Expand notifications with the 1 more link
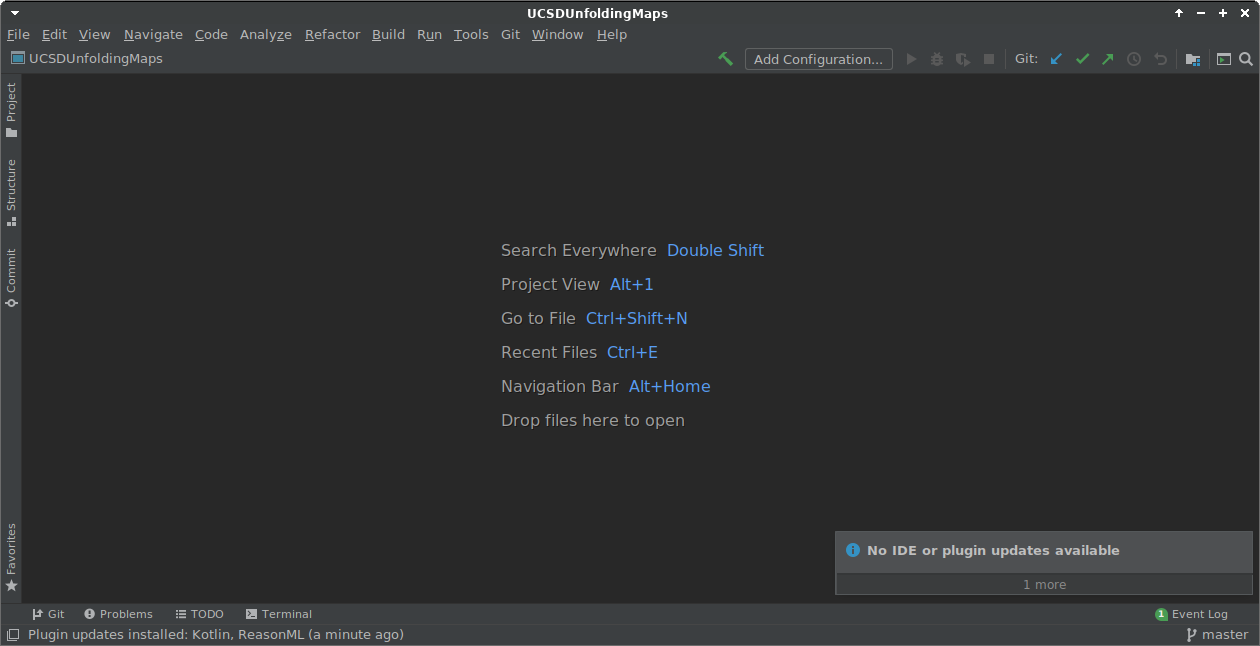Image resolution: width=1260 pixels, height=646 pixels. (x=1043, y=584)
